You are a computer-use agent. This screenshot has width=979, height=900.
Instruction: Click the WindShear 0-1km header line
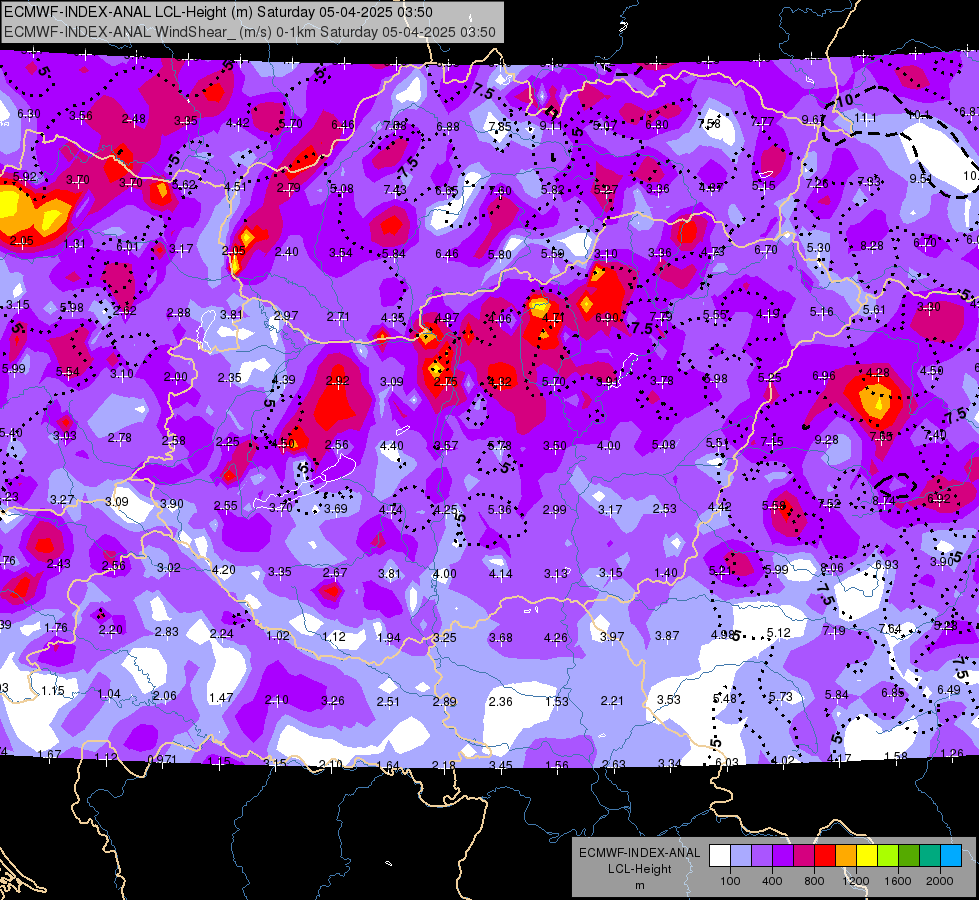click(x=250, y=32)
